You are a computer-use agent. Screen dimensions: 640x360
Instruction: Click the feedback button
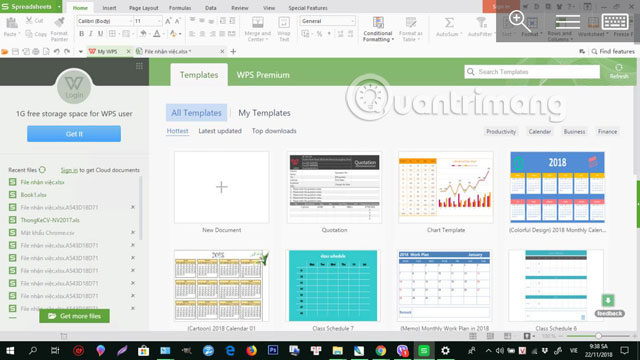coord(609,313)
